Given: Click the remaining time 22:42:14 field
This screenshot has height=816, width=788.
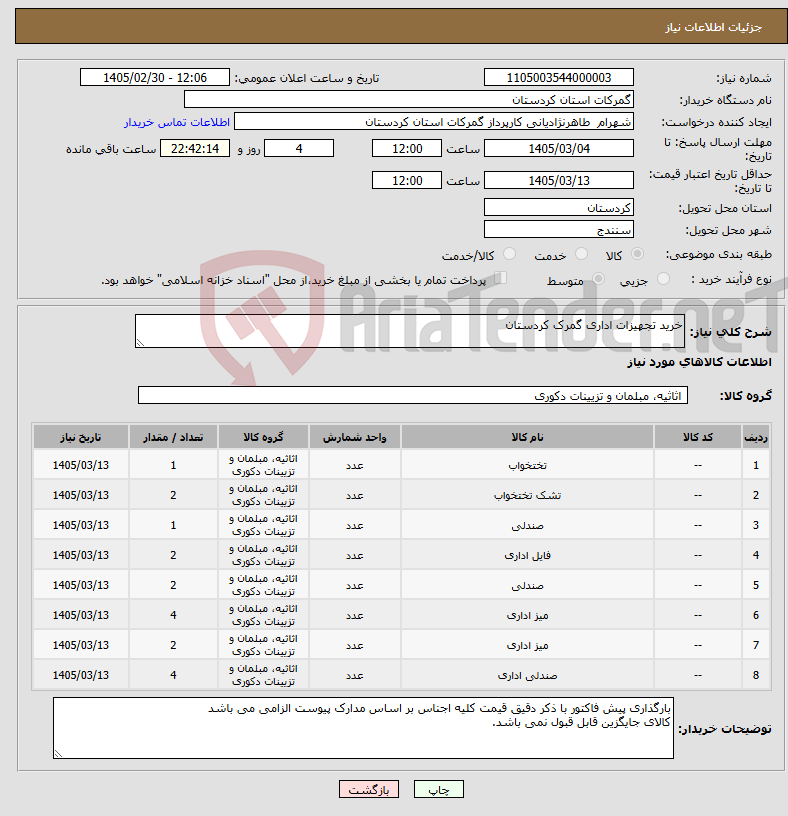Looking at the screenshot, I should click(x=195, y=149).
